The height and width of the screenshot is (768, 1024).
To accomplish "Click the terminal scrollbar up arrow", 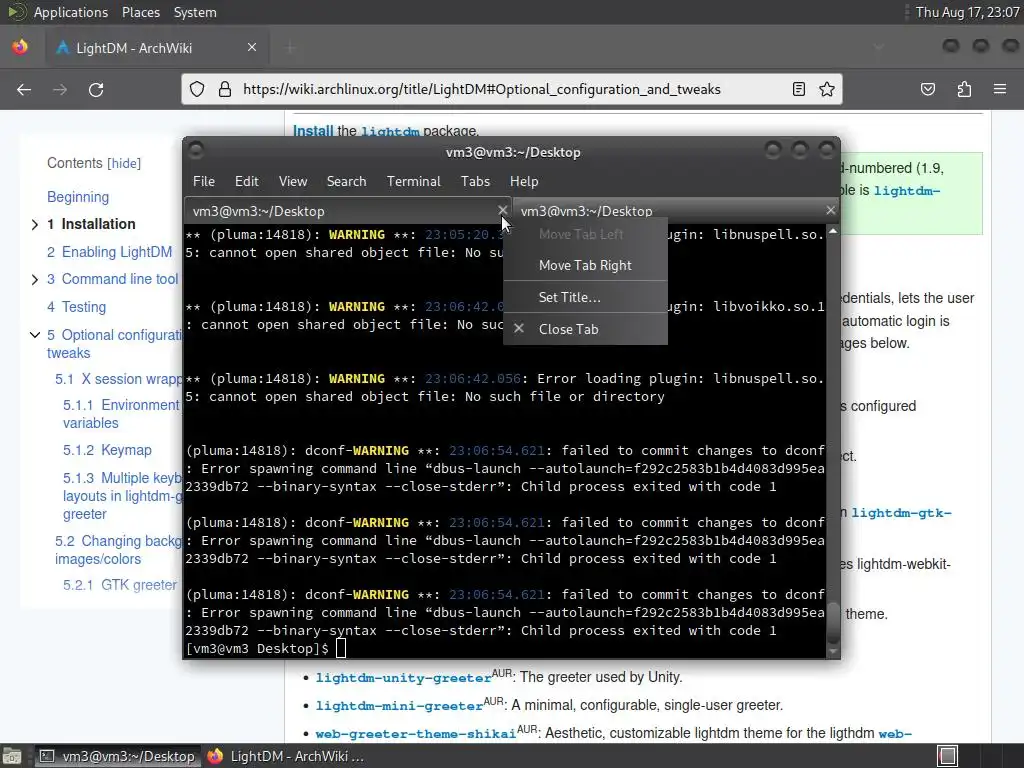I will pyautogui.click(x=833, y=231).
